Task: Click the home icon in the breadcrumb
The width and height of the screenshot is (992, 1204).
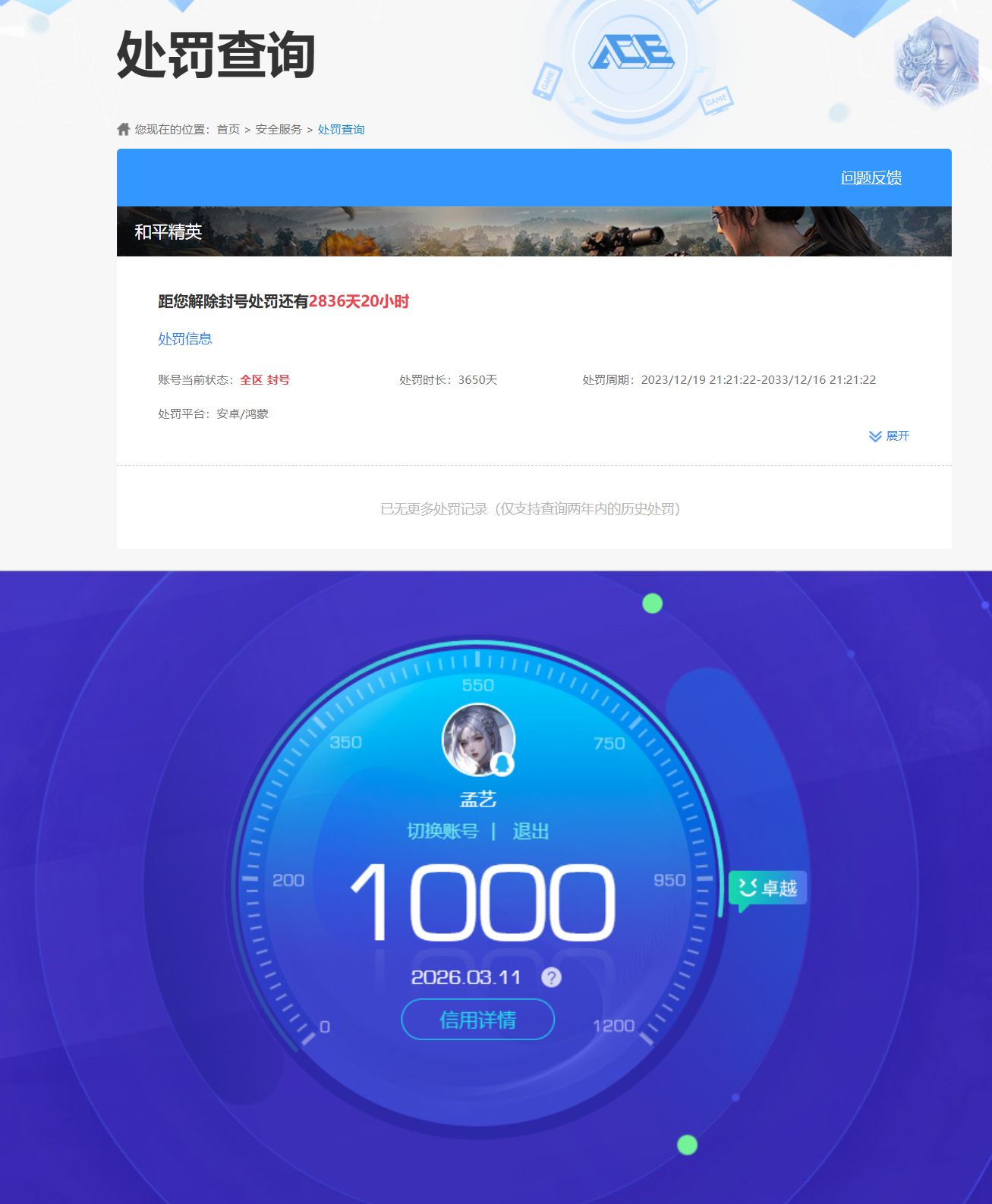Action: tap(124, 129)
